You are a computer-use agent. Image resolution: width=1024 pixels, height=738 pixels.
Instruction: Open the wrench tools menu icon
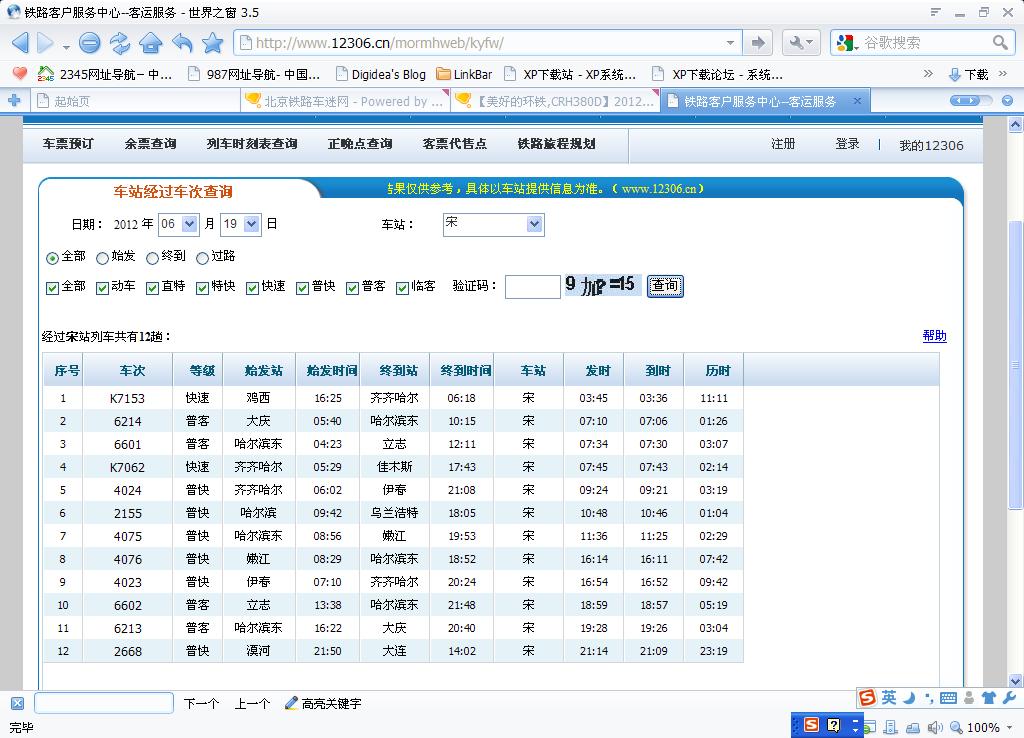tap(801, 43)
